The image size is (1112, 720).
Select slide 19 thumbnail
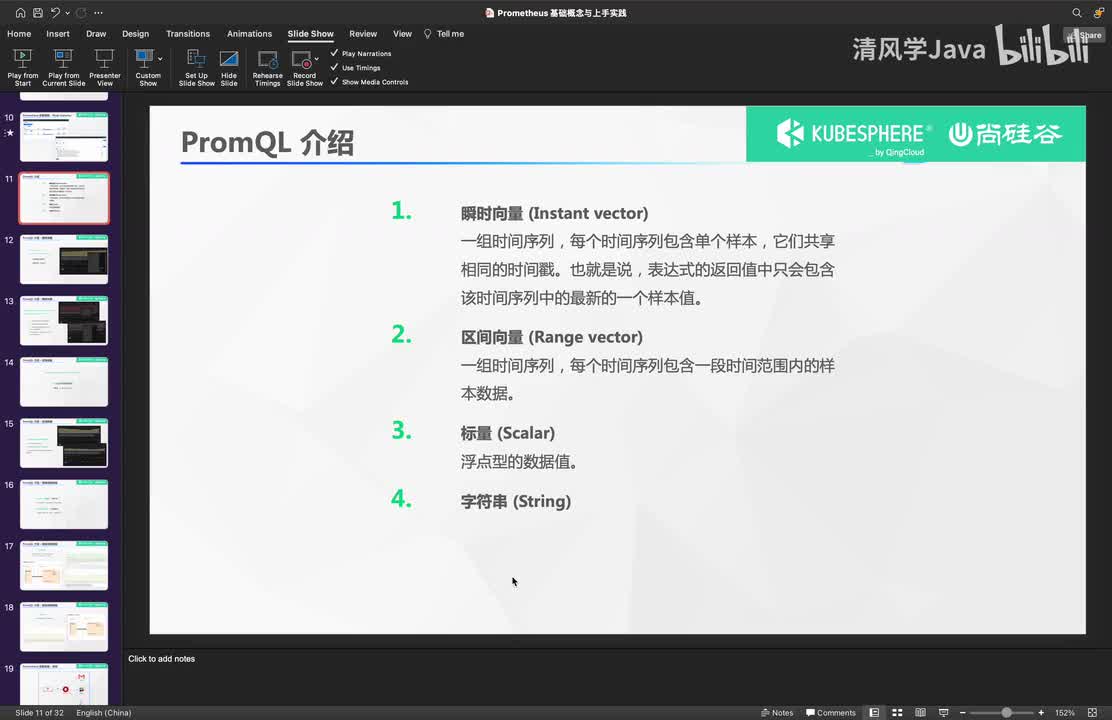point(64,684)
